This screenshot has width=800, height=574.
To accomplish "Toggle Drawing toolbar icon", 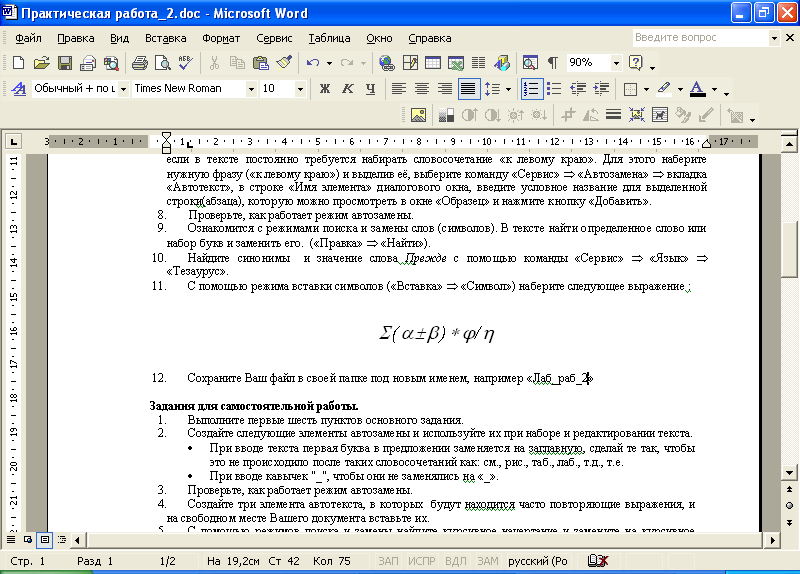I will point(502,63).
